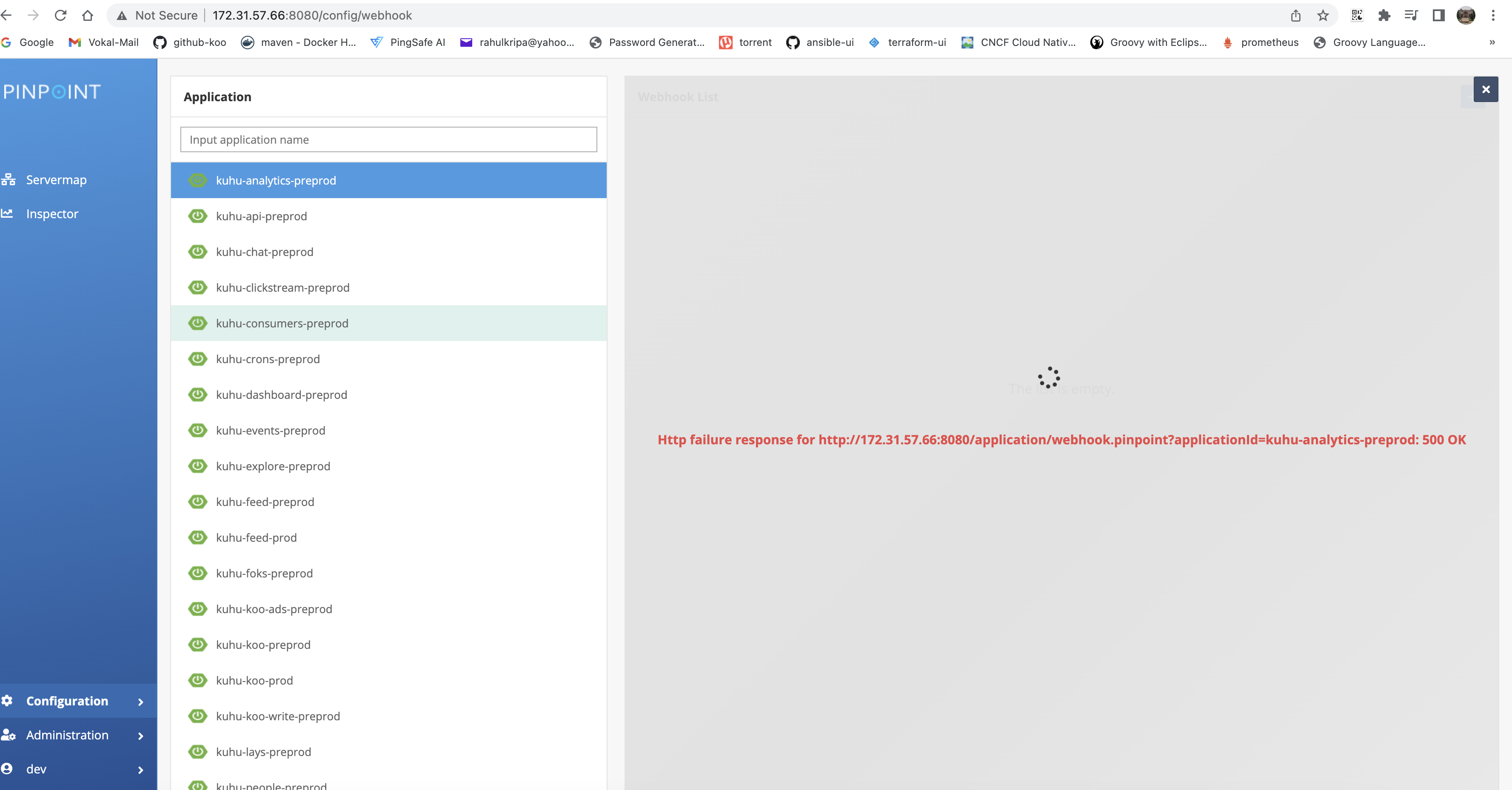Image resolution: width=1512 pixels, height=790 pixels.
Task: Click the Input application name field
Action: pyautogui.click(x=388, y=139)
